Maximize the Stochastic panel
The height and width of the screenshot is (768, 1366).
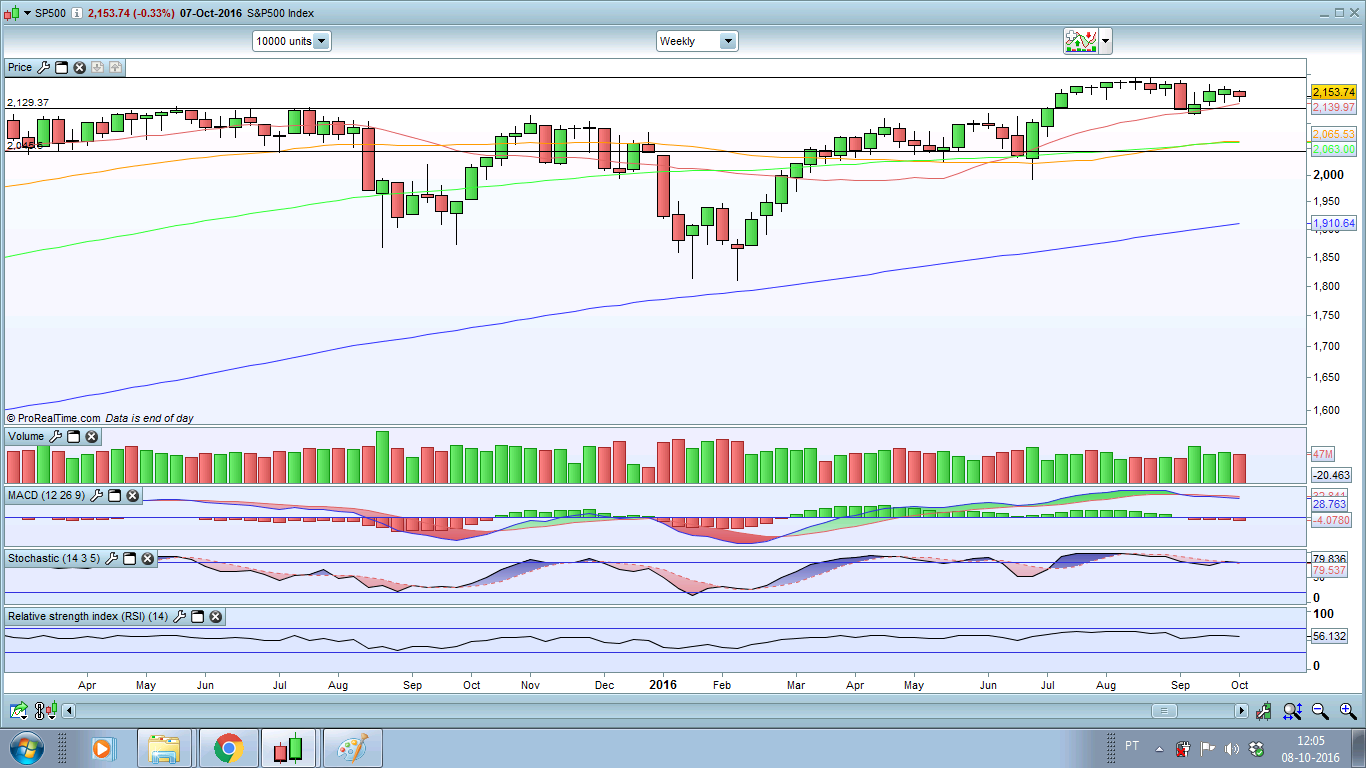[x=129, y=558]
